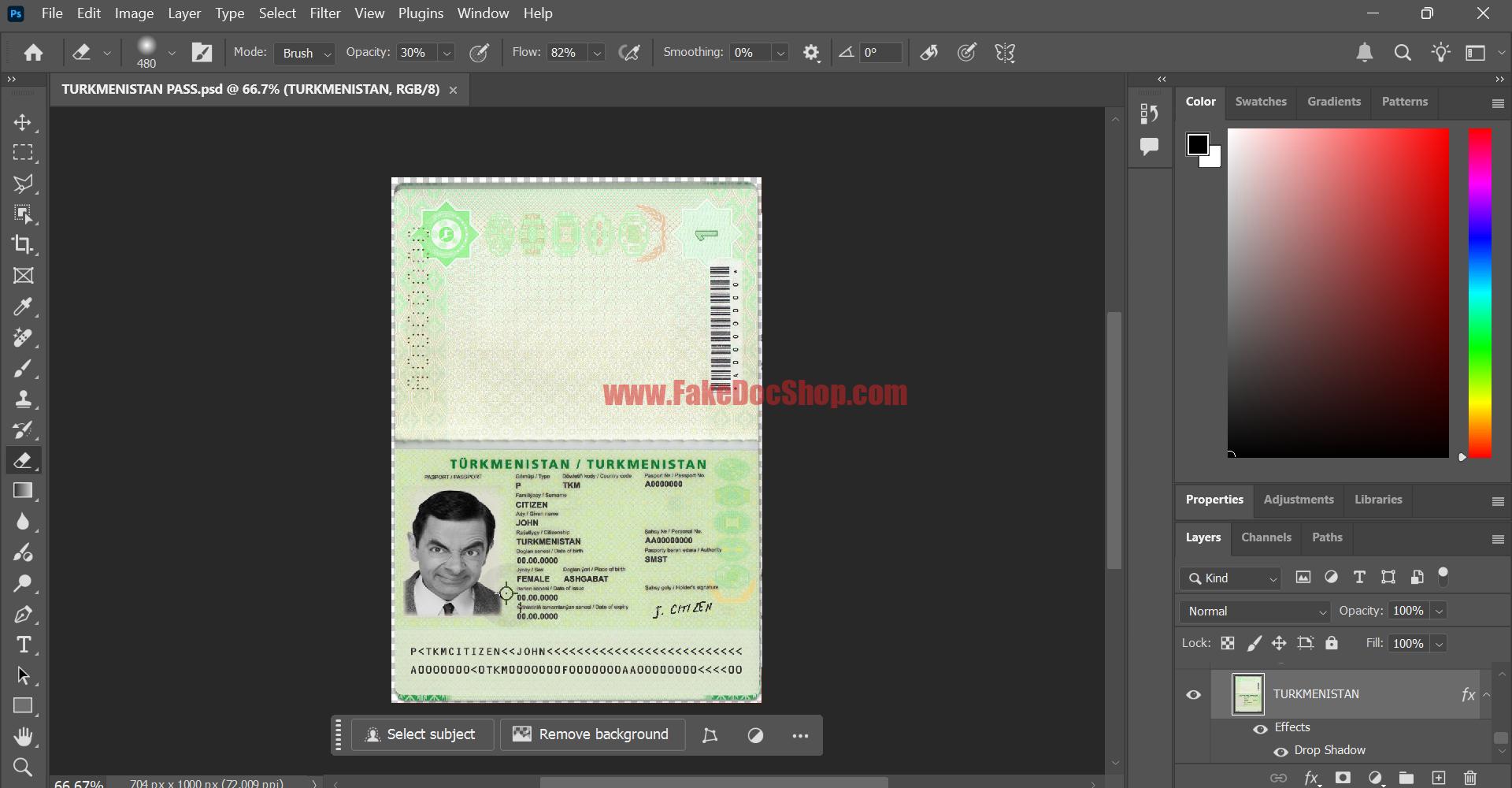
Task: Open the Filter menu
Action: coord(325,13)
